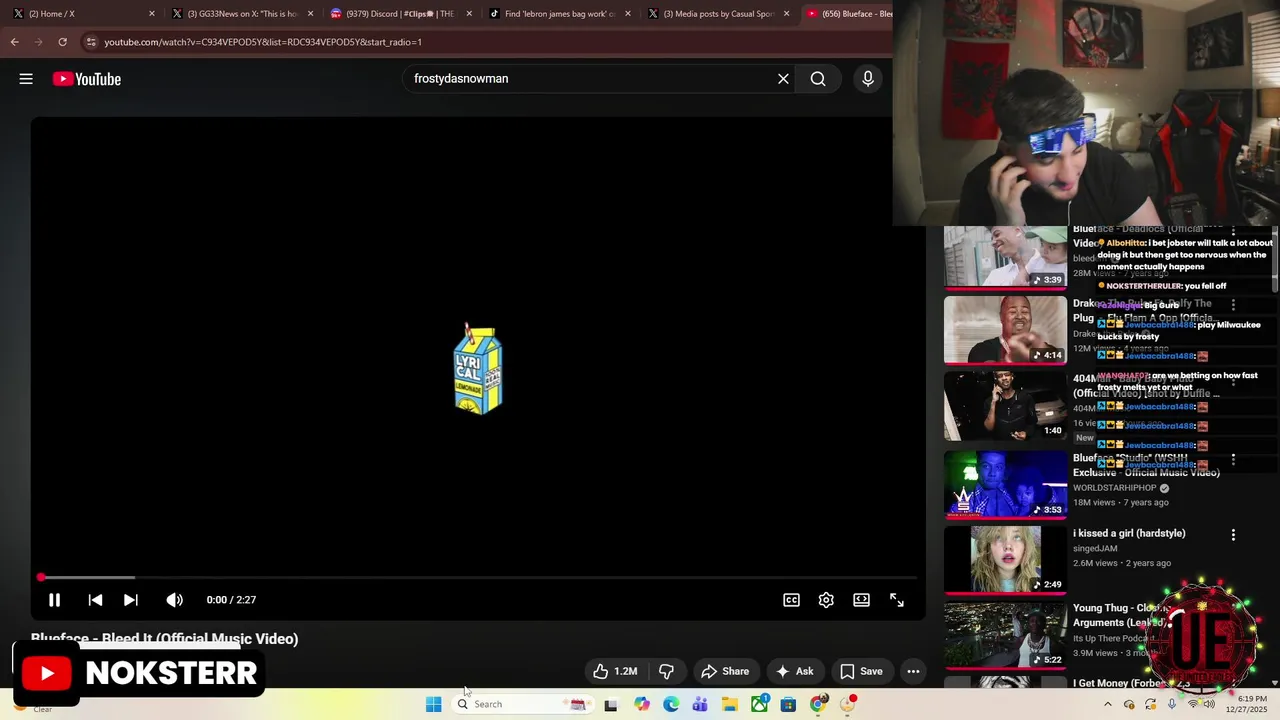Open the 4:14 Drakeo video thumbnail
Image resolution: width=1280 pixels, height=720 pixels.
point(1005,330)
